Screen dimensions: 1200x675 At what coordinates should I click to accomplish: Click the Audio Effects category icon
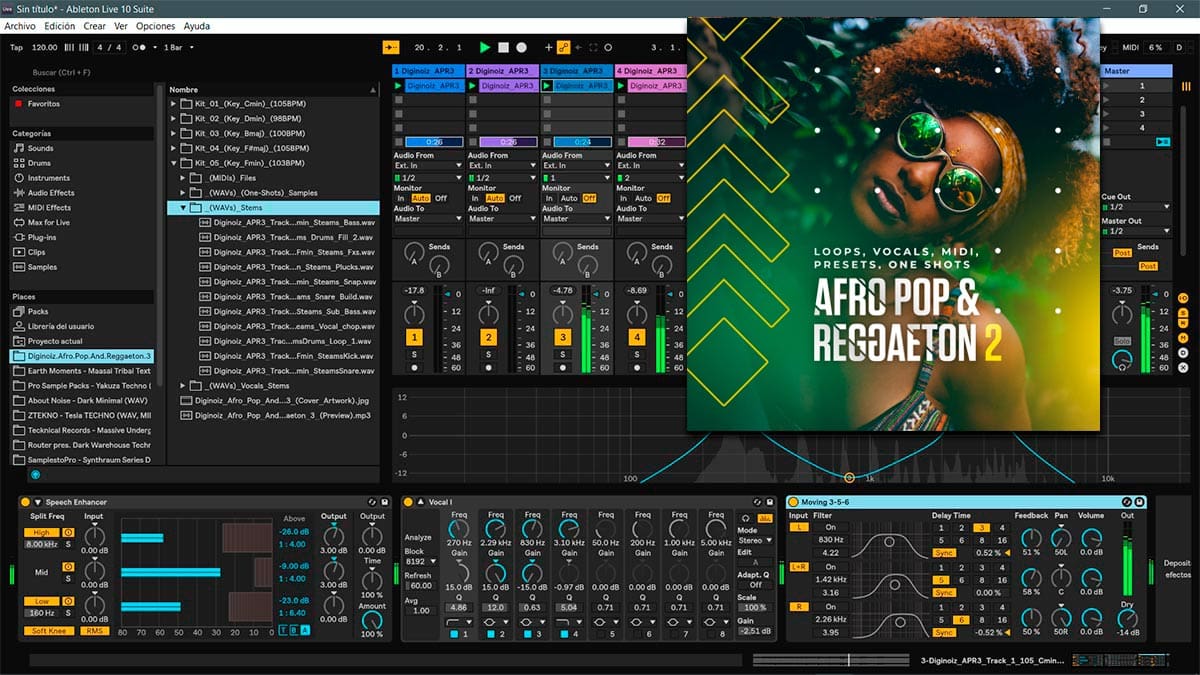19,193
